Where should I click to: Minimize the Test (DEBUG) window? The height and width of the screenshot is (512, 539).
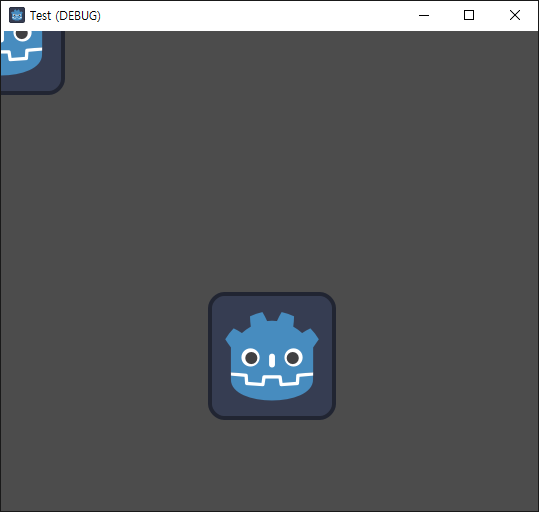click(x=424, y=15)
